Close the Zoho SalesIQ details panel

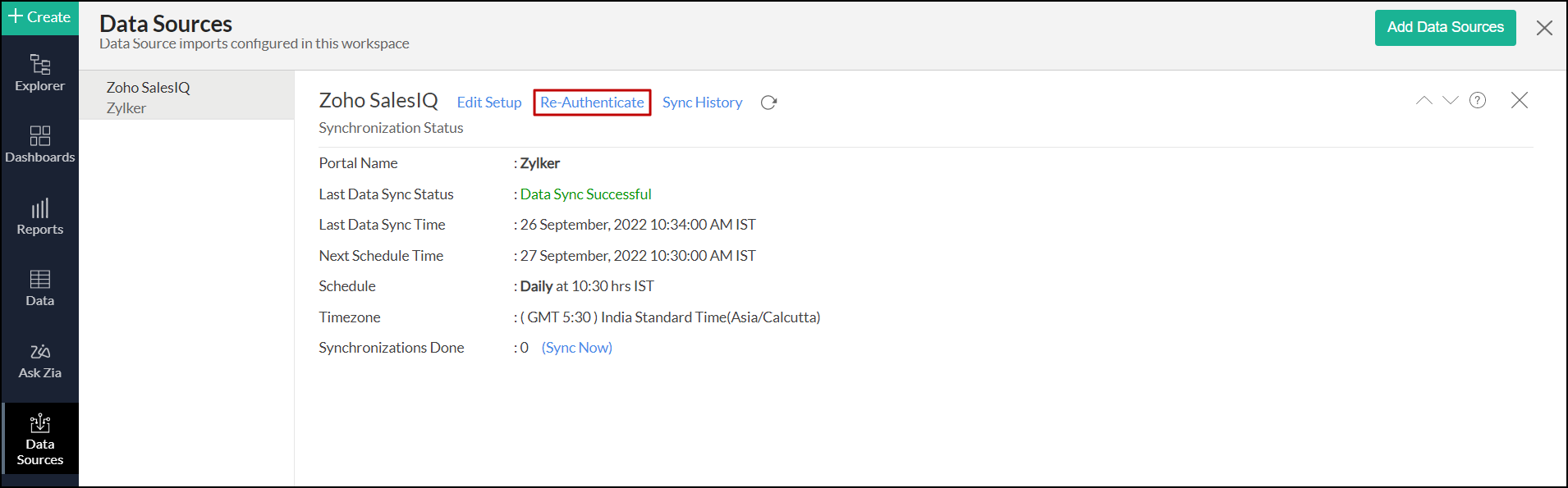click(x=1520, y=100)
